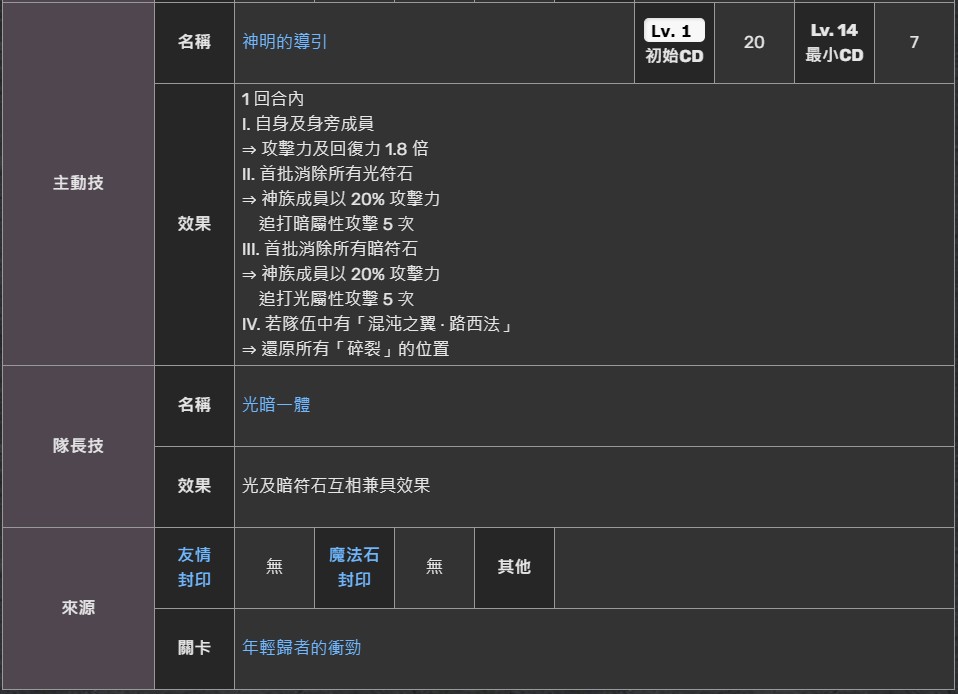The height and width of the screenshot is (694, 958).
Task: Click the 無 cell beside 魔法石封印
Action: click(434, 567)
